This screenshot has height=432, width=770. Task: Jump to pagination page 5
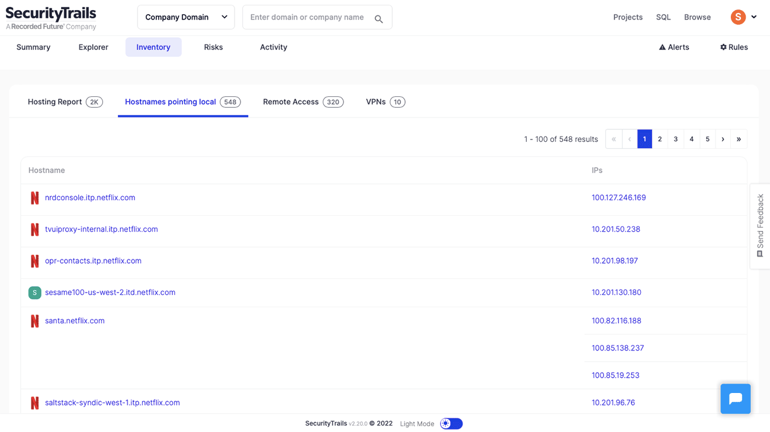click(708, 139)
